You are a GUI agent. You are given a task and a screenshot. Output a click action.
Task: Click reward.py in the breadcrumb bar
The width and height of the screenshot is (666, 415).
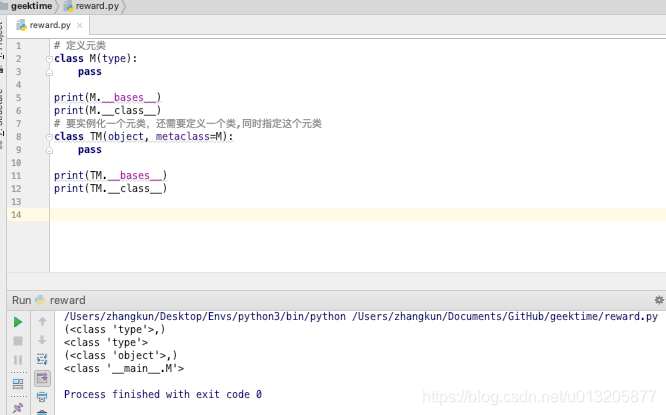97,6
